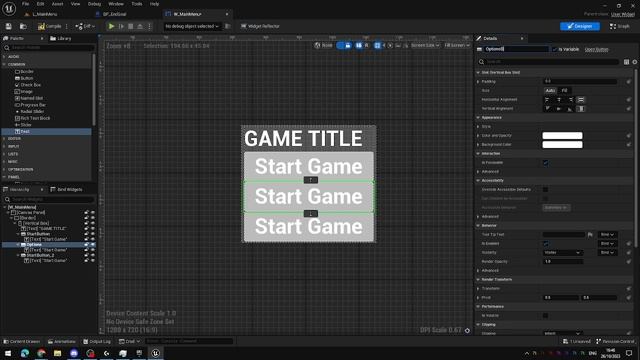The image size is (640, 360).
Task: Set Size to Auto
Action: coord(550,91)
